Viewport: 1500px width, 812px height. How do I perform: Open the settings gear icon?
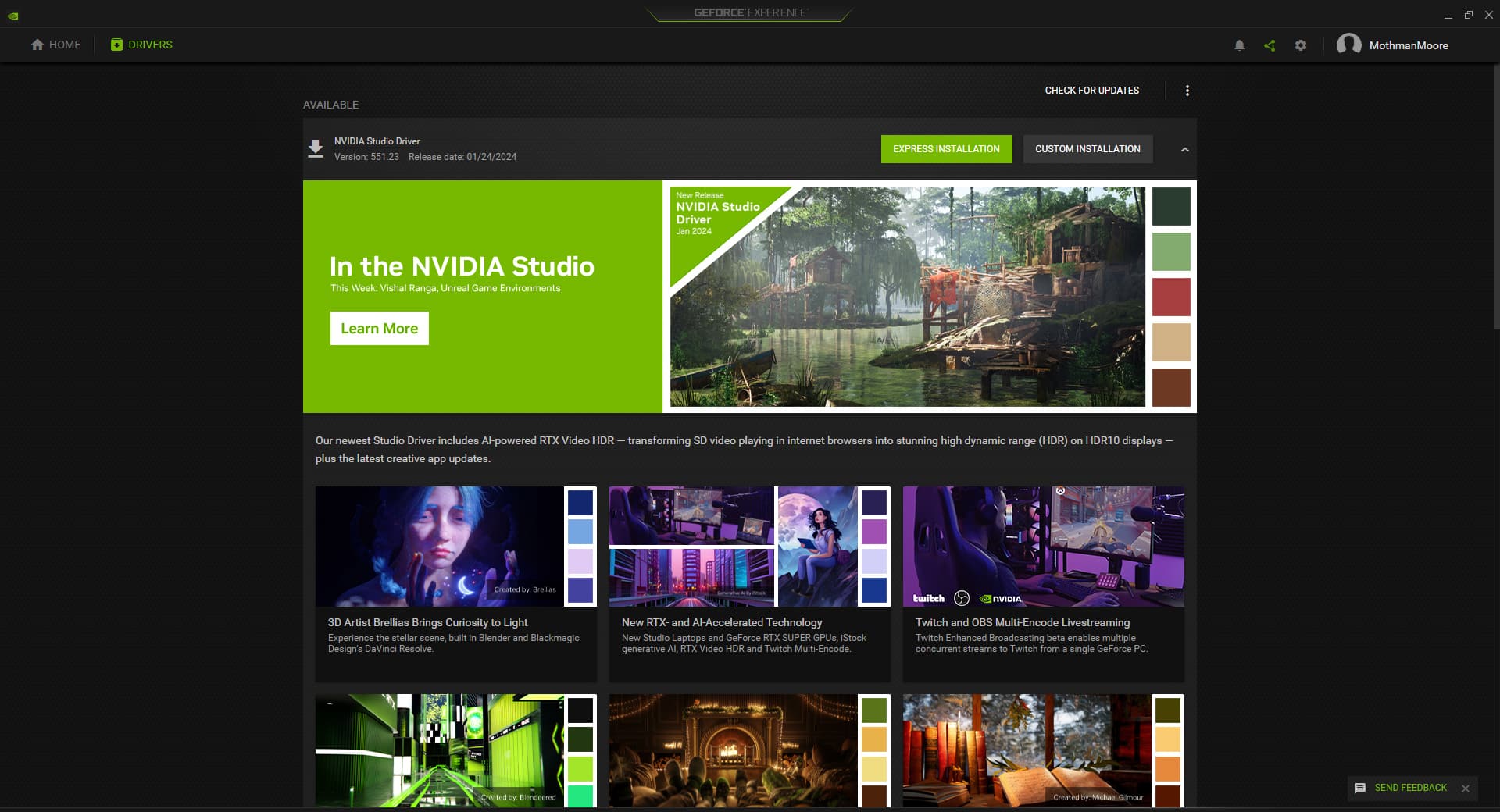pos(1301,45)
